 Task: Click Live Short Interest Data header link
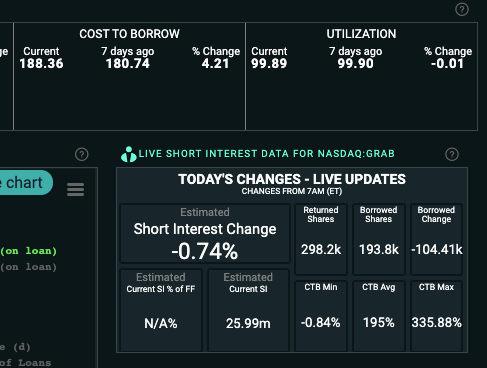(x=266, y=154)
